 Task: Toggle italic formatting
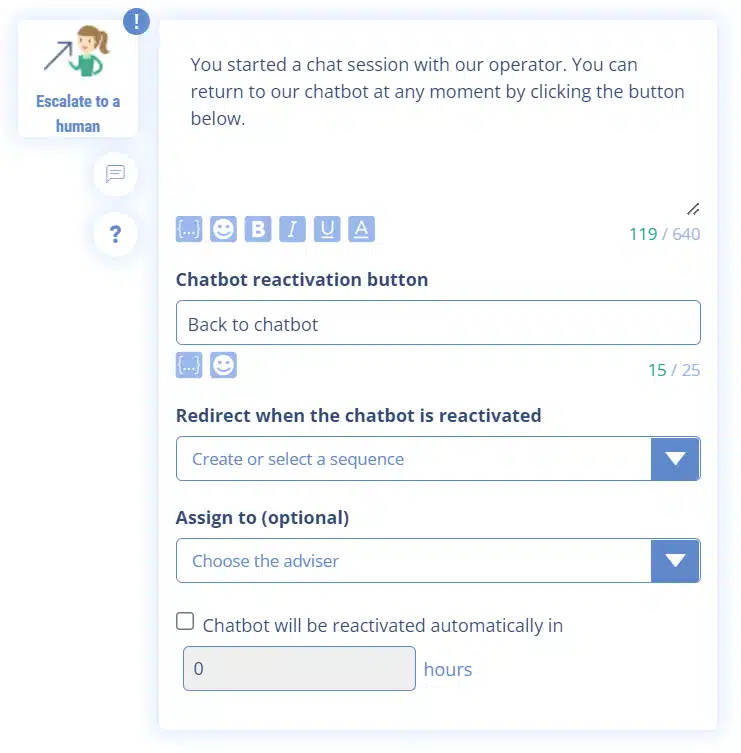[x=292, y=230]
